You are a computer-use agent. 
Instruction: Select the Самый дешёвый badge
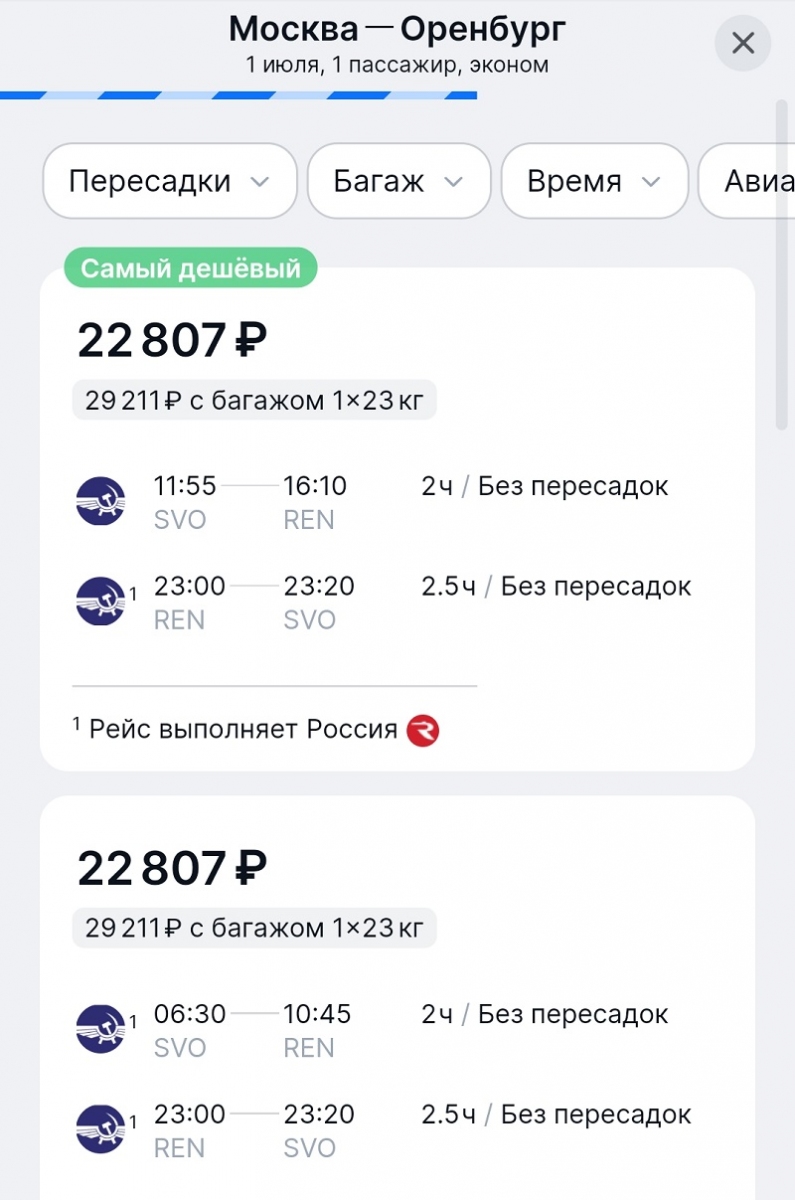click(190, 269)
